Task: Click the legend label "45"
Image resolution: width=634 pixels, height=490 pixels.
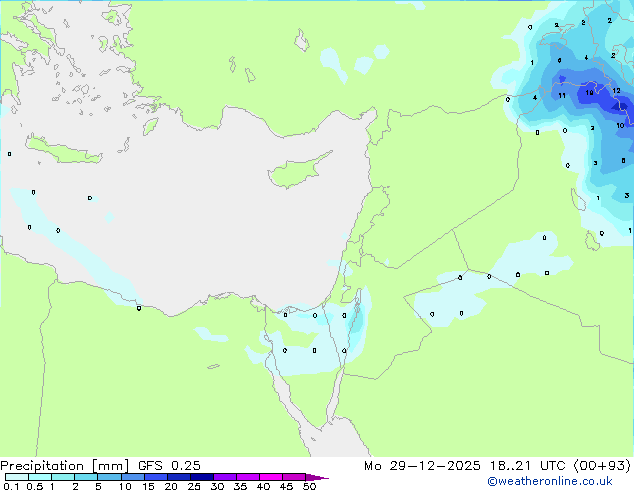Action: (286, 486)
